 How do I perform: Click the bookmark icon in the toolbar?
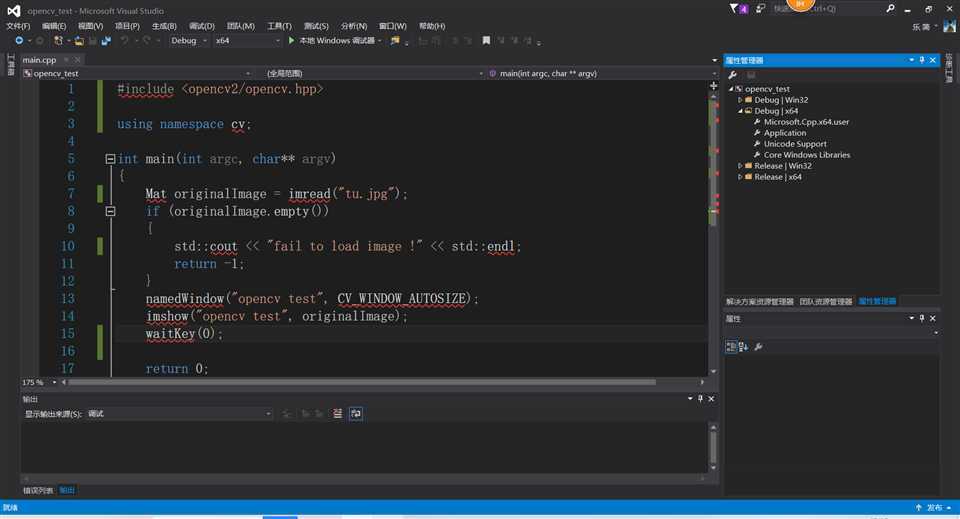[486, 41]
